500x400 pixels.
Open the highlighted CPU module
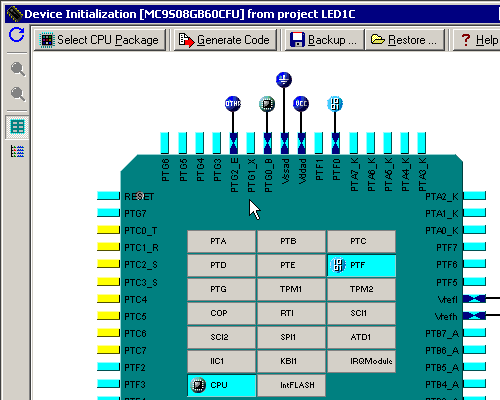tap(221, 385)
